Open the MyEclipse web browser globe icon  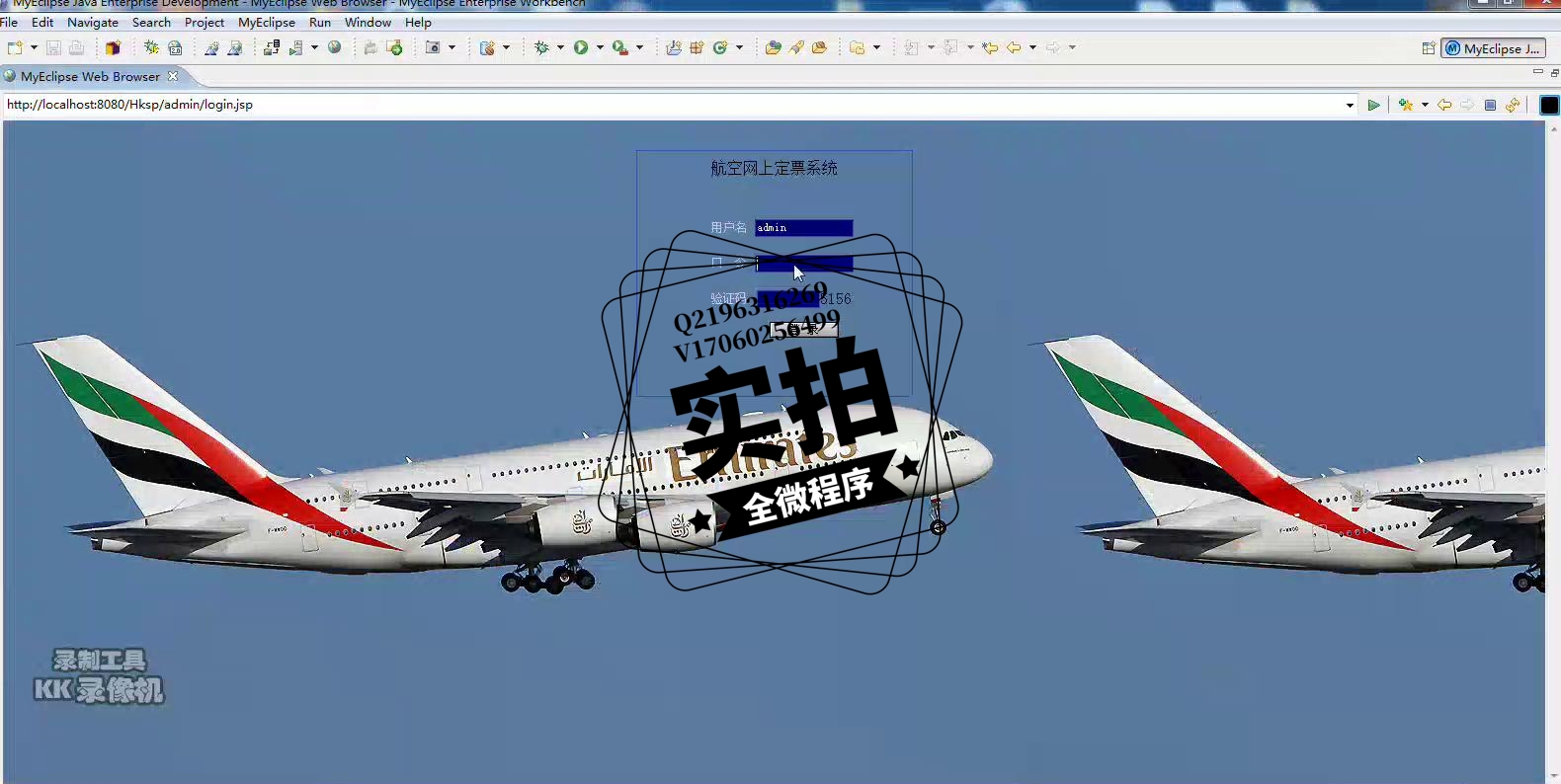click(x=335, y=47)
